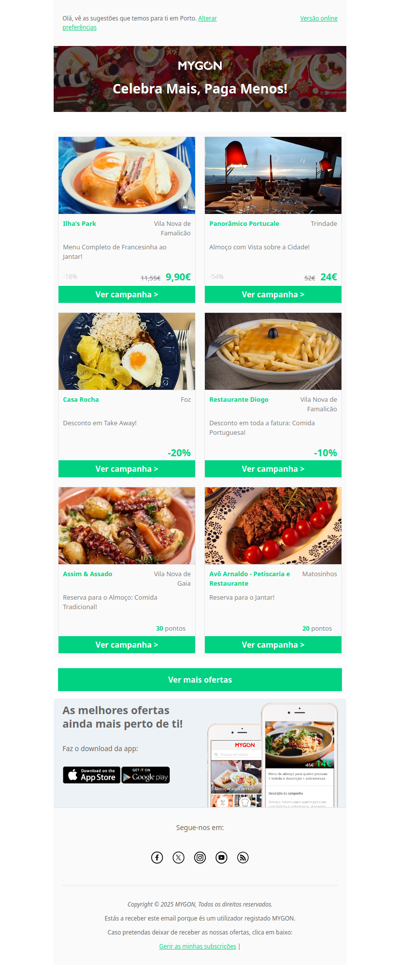
Task: Click the Google Play download badge
Action: tap(145, 775)
